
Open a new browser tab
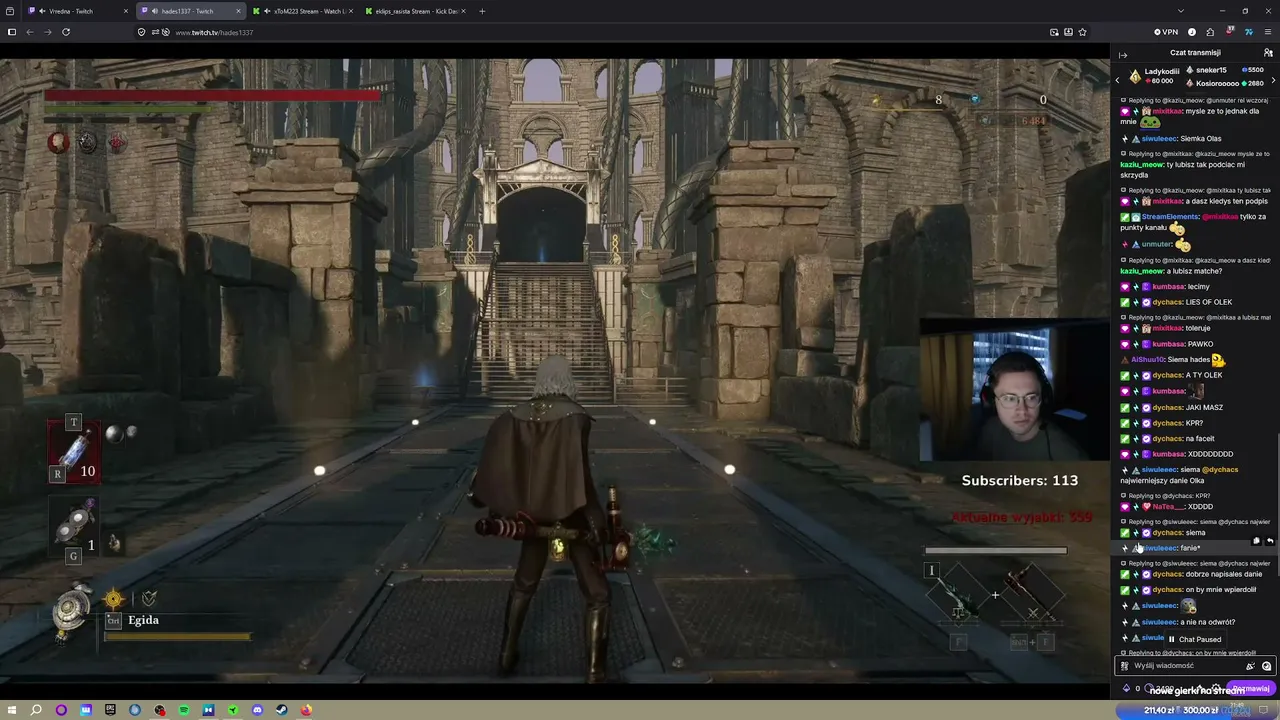coord(482,11)
